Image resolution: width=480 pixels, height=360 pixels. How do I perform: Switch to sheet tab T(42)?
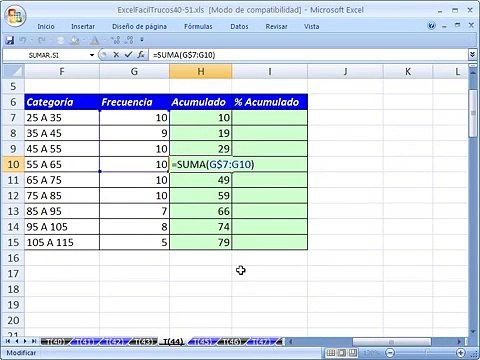(x=114, y=341)
